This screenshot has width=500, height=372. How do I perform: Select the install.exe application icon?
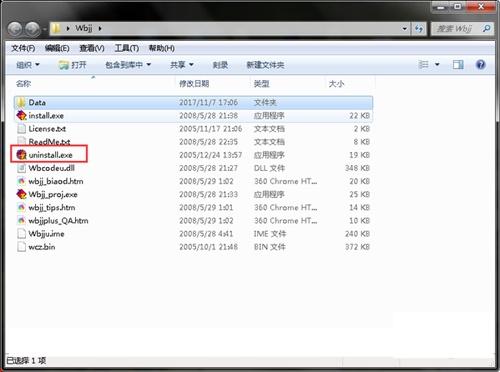click(x=21, y=116)
